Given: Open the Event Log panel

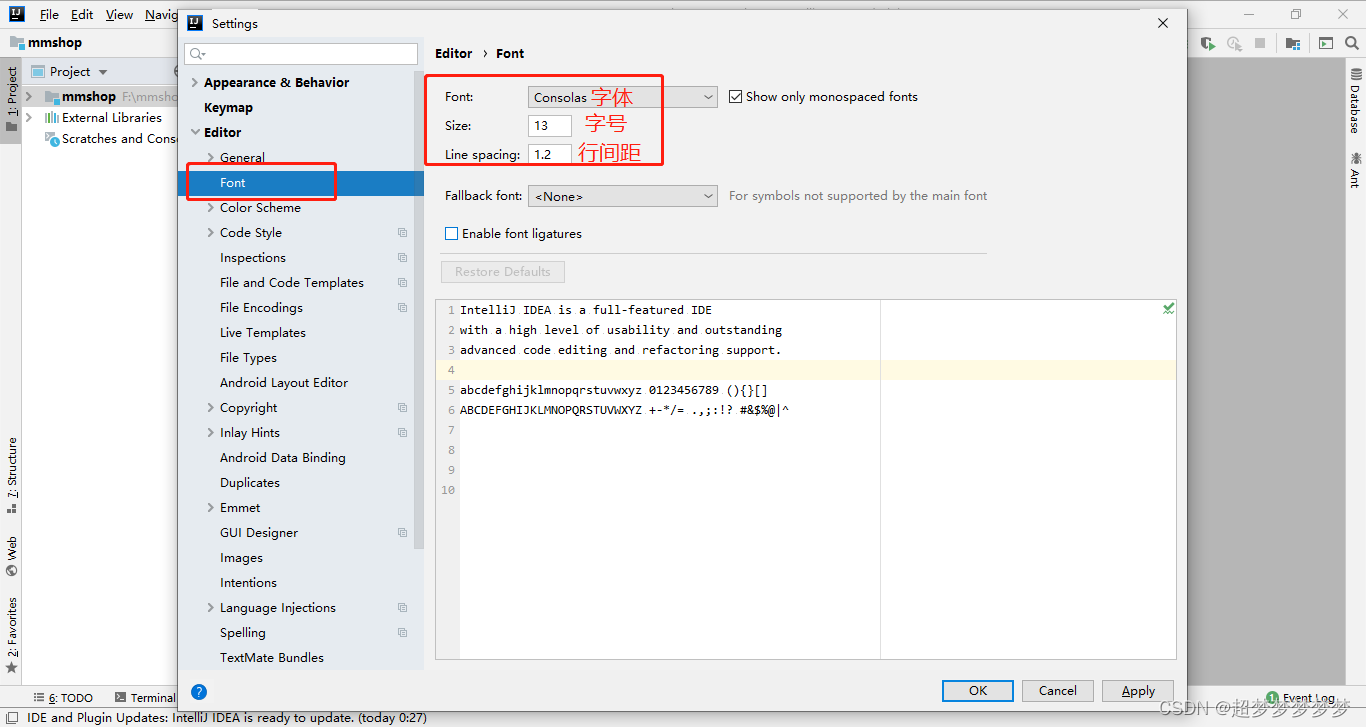Looking at the screenshot, I should point(1300,698).
